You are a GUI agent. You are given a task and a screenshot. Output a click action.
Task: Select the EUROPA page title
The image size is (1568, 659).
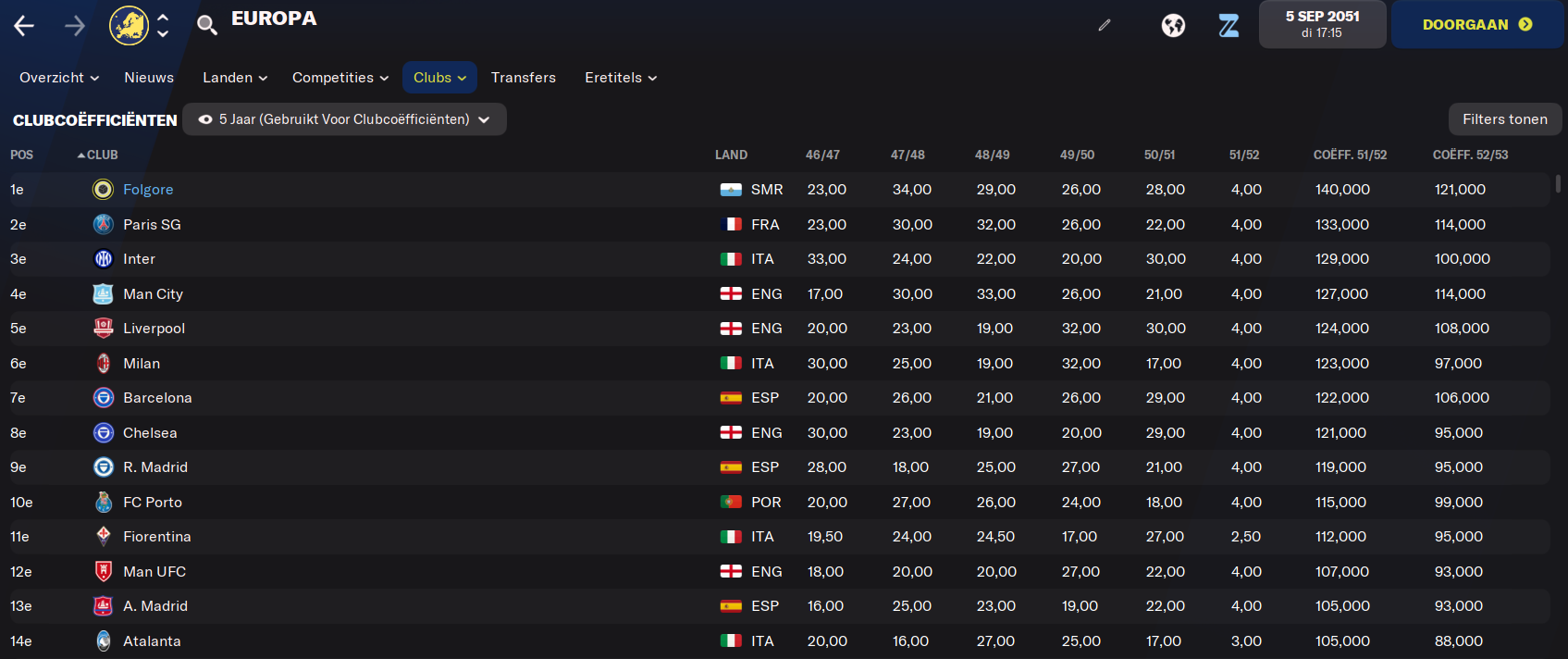(274, 19)
